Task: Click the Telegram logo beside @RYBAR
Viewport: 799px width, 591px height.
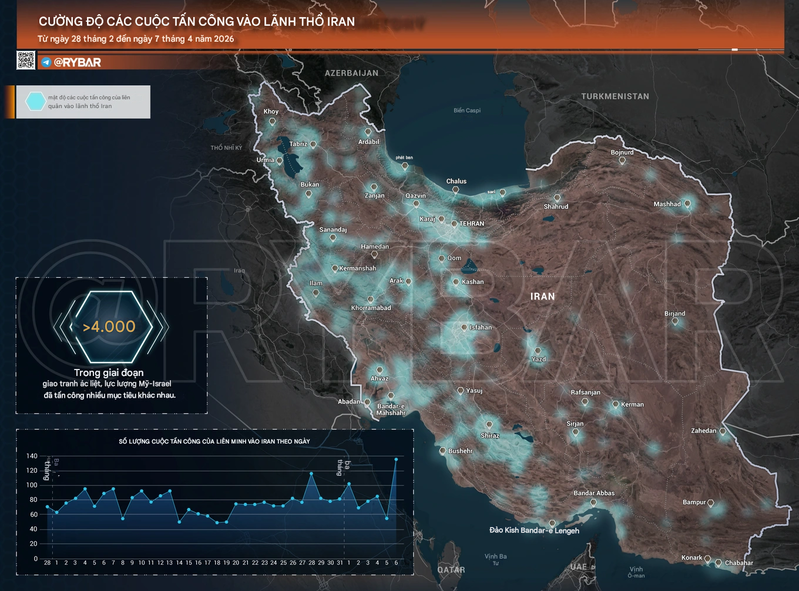Action: coord(46,62)
